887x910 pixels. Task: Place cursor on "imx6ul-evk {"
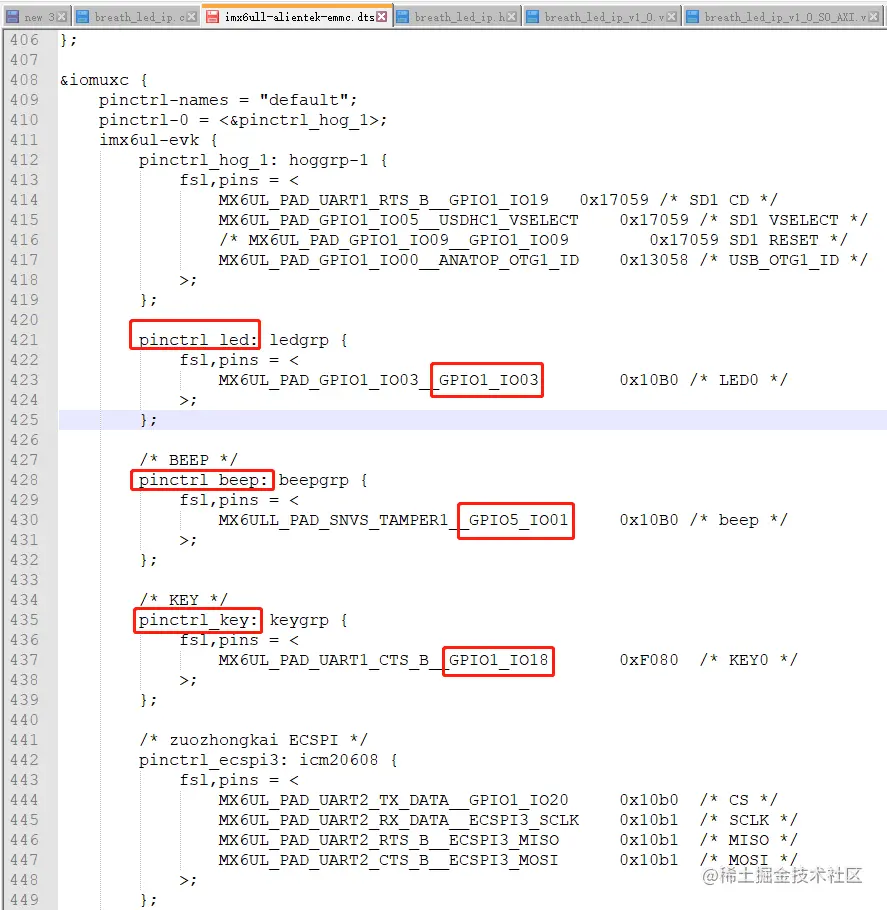[x=158, y=140]
